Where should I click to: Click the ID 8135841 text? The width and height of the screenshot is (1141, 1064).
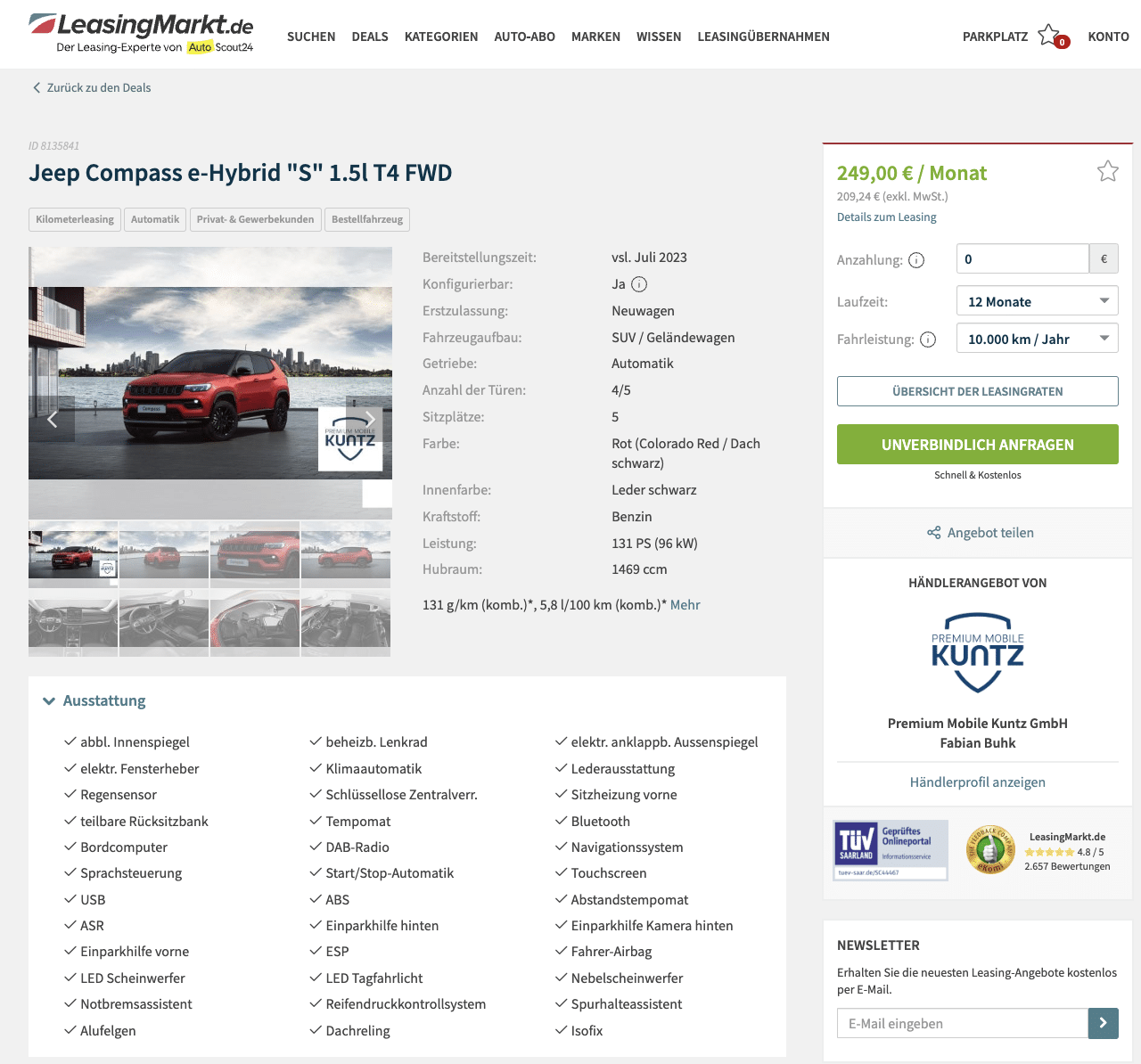coord(53,145)
